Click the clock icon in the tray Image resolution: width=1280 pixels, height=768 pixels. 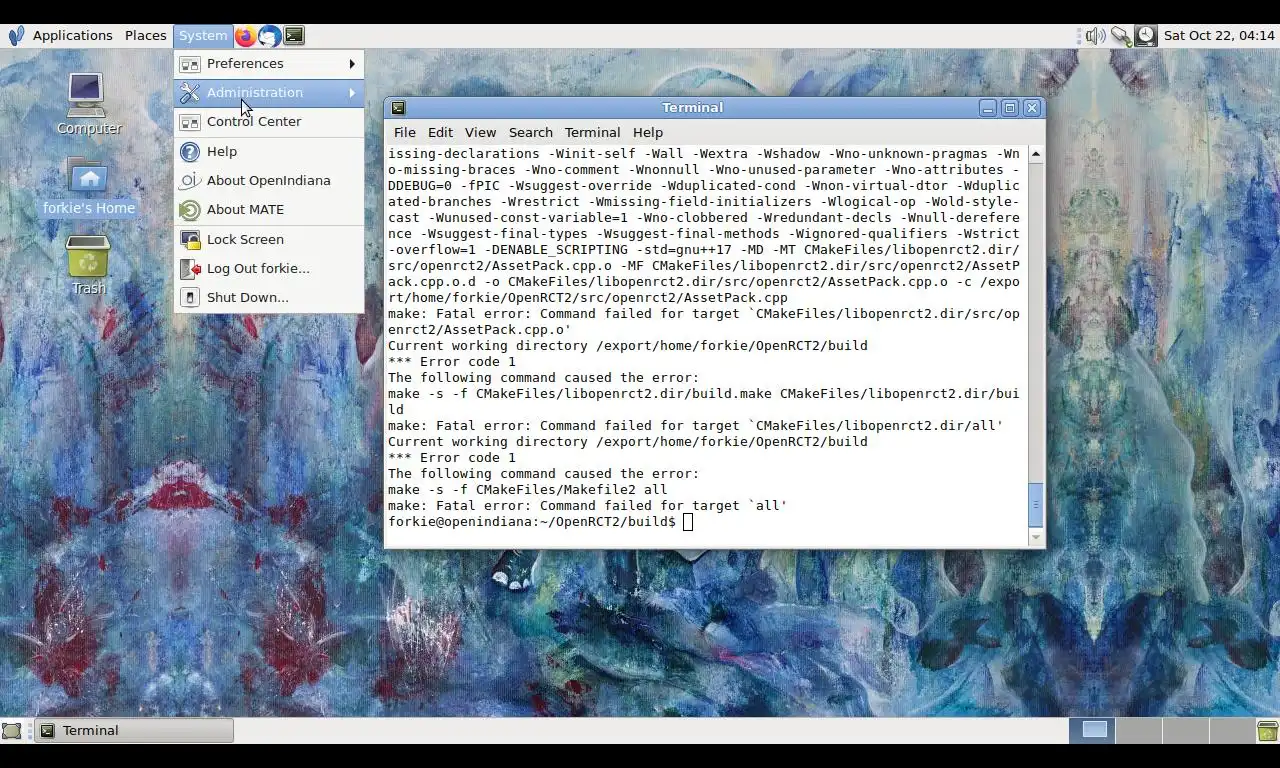[1146, 36]
